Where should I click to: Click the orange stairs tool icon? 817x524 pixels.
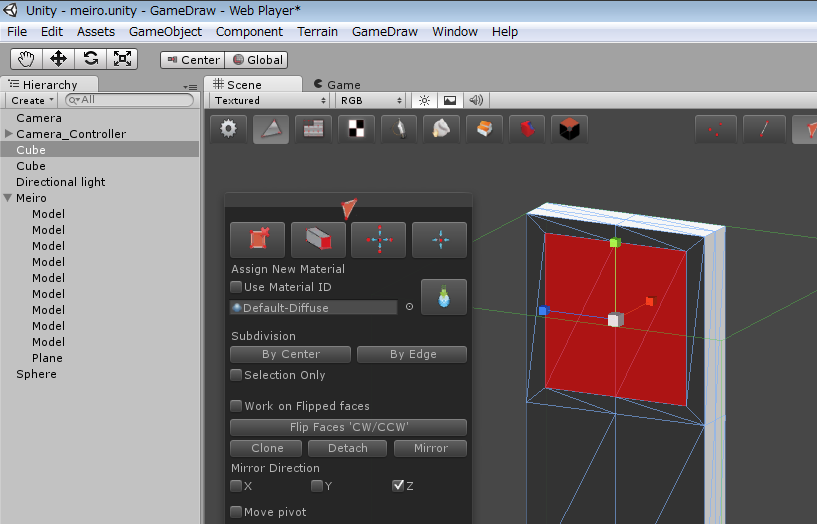tap(484, 129)
